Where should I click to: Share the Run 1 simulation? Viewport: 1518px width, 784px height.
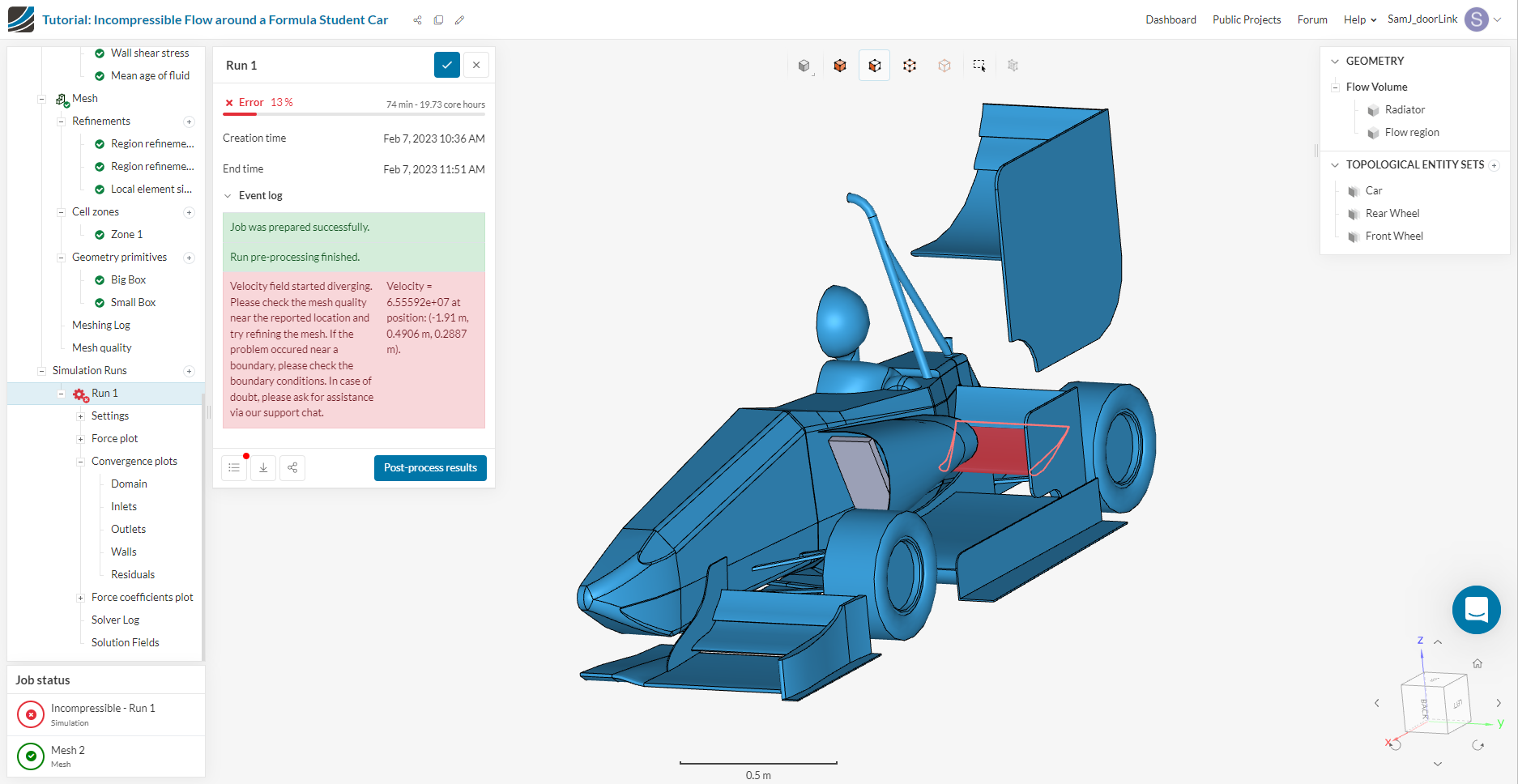click(x=292, y=467)
